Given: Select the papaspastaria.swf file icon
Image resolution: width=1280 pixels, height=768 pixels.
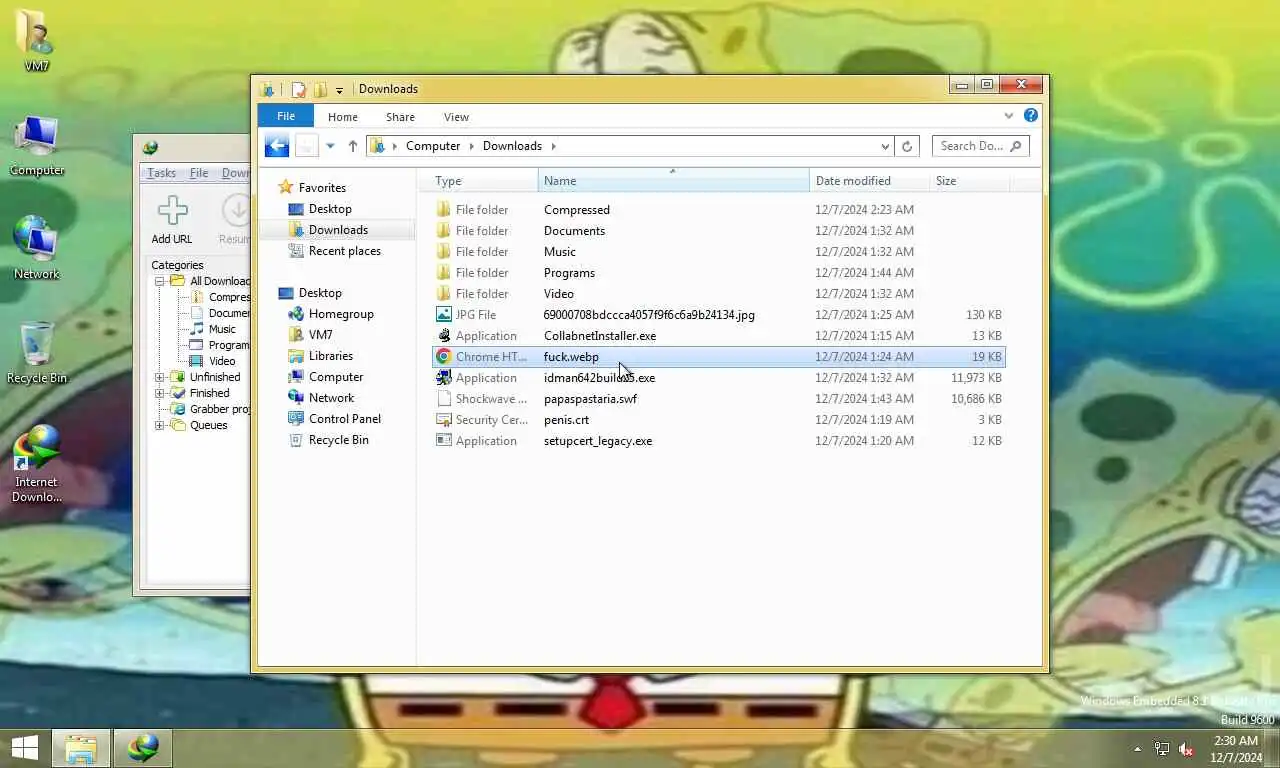Looking at the screenshot, I should click(444, 399).
